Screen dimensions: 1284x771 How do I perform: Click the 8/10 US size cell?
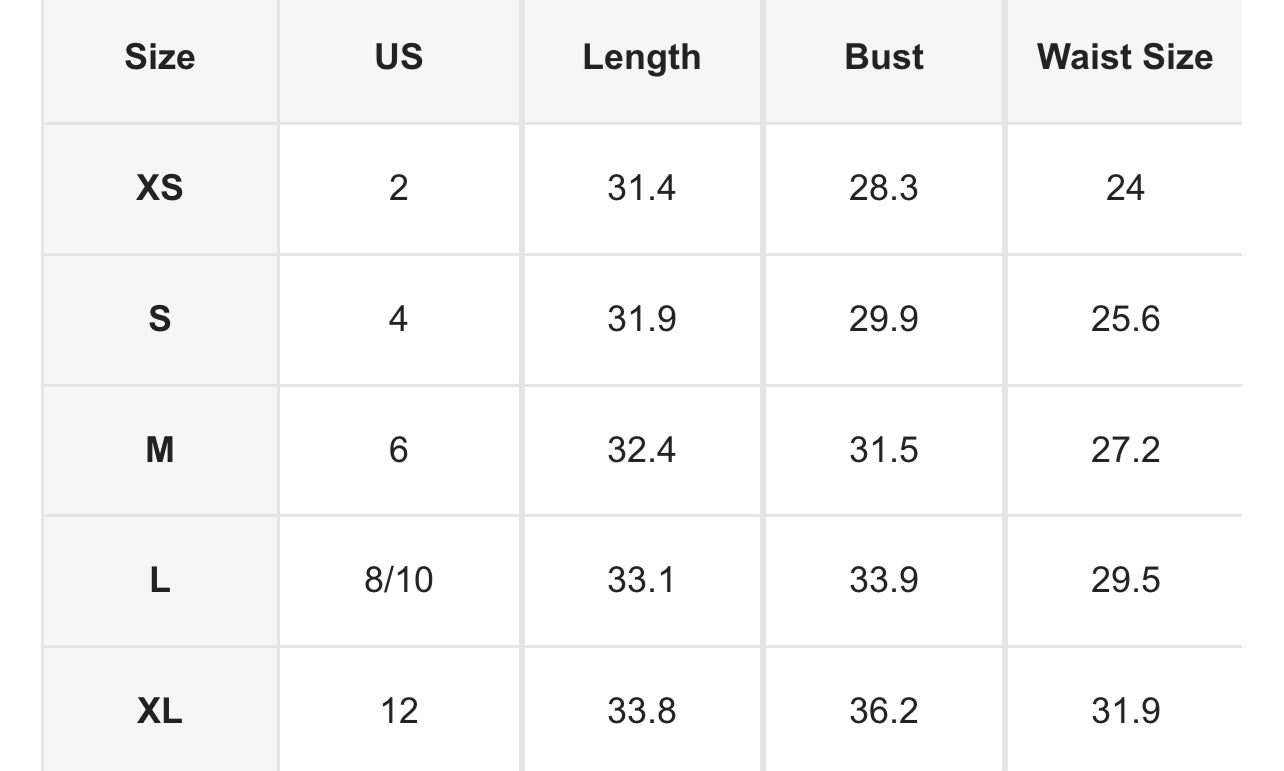tap(399, 580)
